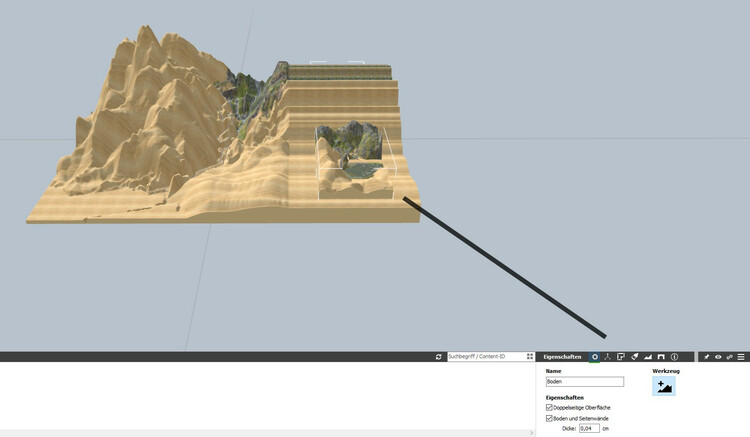Open the terrain slope icon in properties bar

(x=648, y=357)
